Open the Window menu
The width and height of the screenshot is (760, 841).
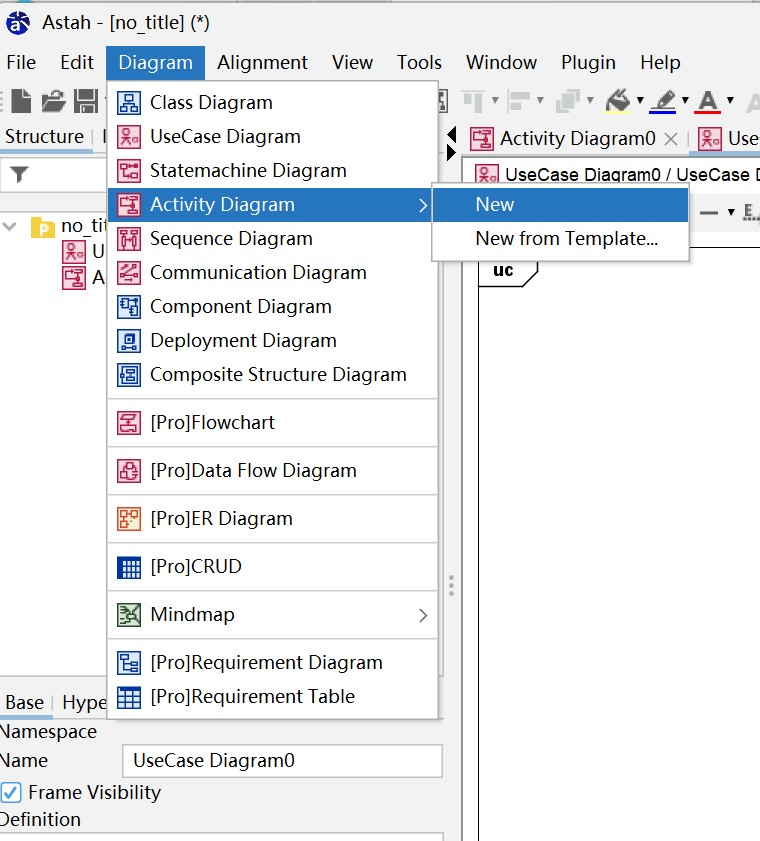point(501,63)
